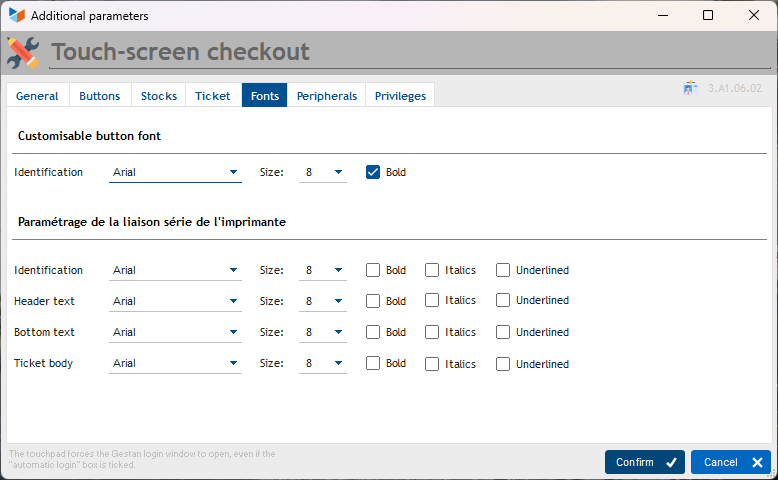
Task: Maximize the Additional parameters window
Action: (x=708, y=16)
